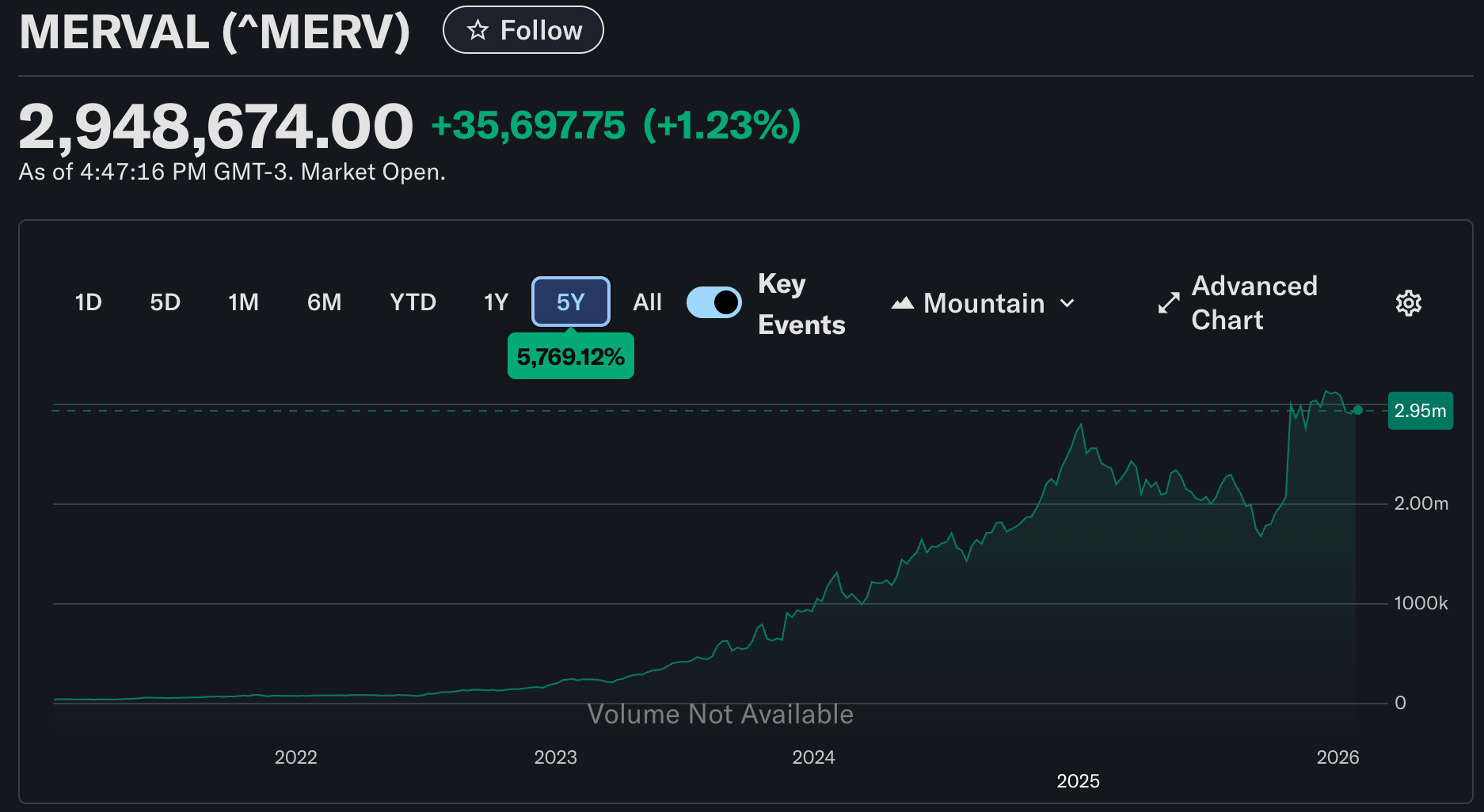The image size is (1484, 812).
Task: Click the 5,769.12% gain badge
Action: click(x=570, y=356)
